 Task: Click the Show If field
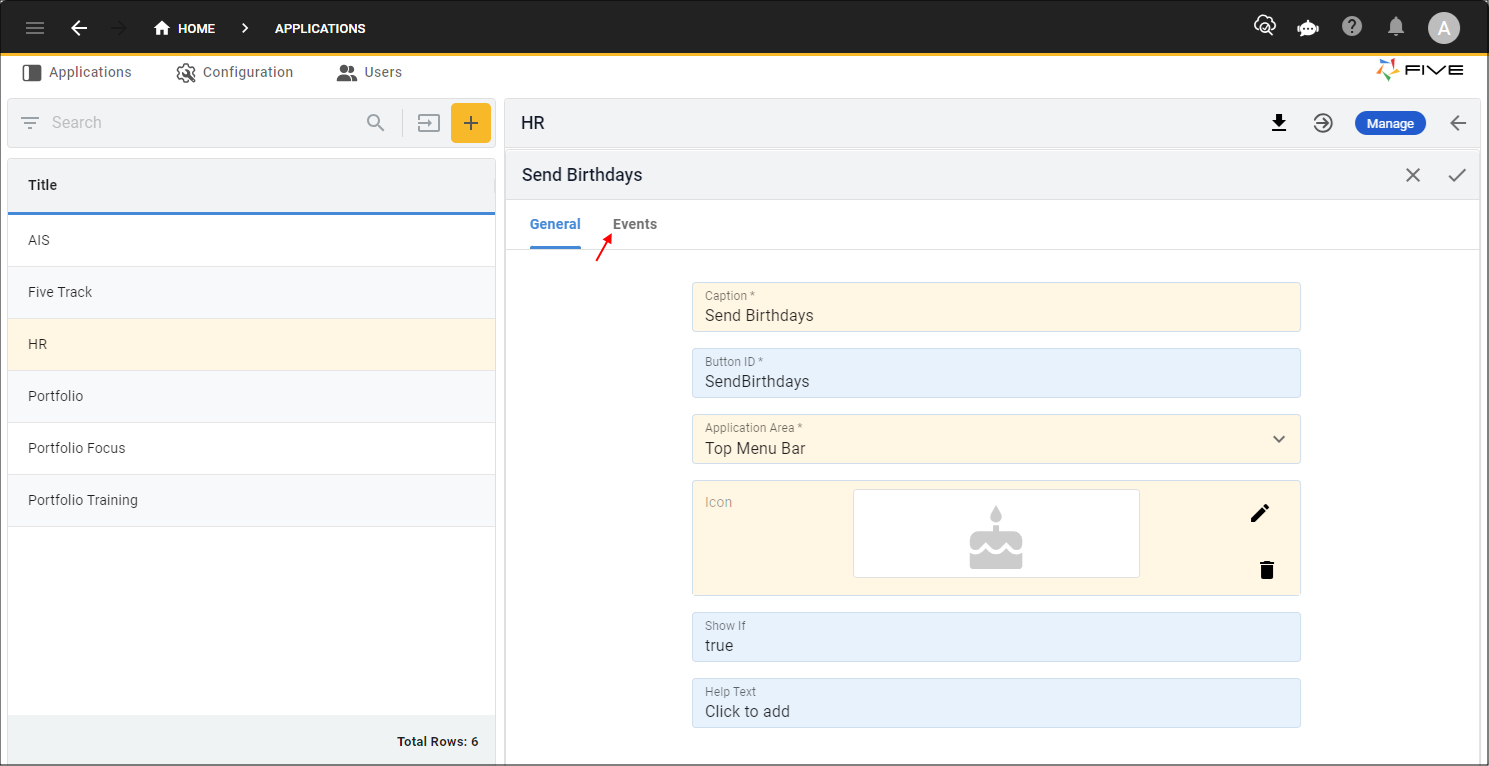tap(996, 637)
